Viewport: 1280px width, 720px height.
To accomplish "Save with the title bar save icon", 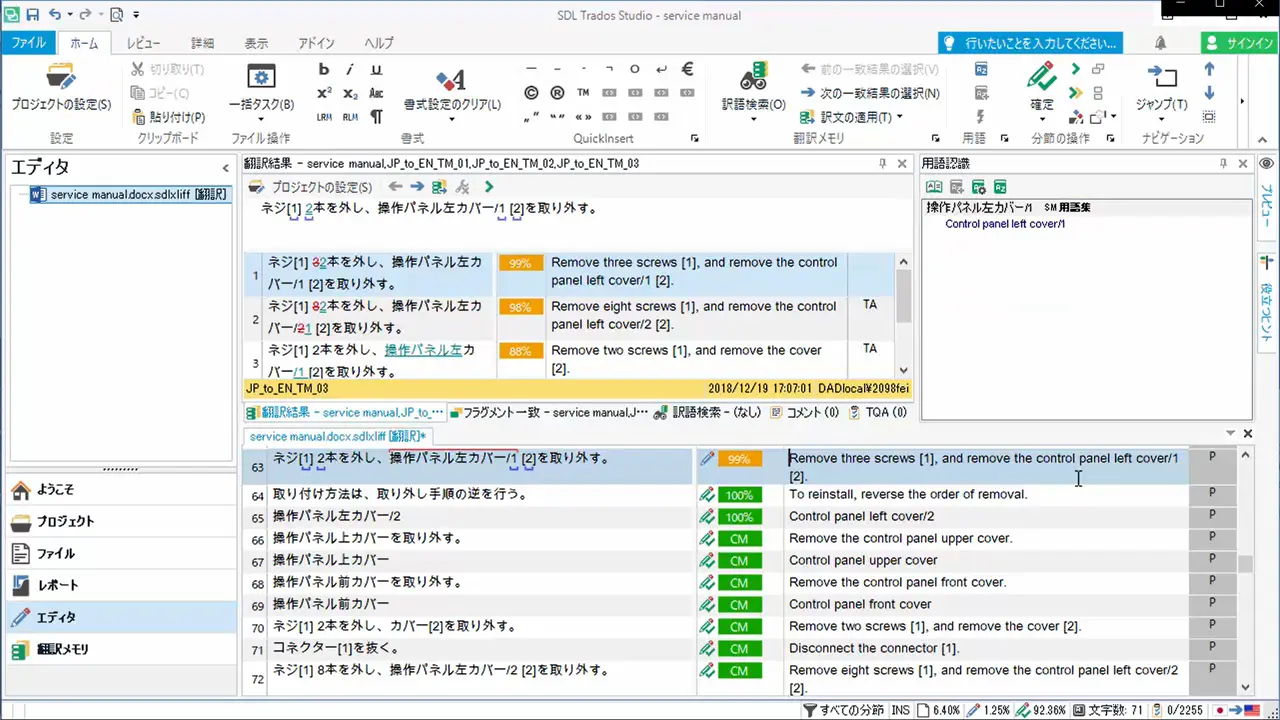I will pos(33,15).
